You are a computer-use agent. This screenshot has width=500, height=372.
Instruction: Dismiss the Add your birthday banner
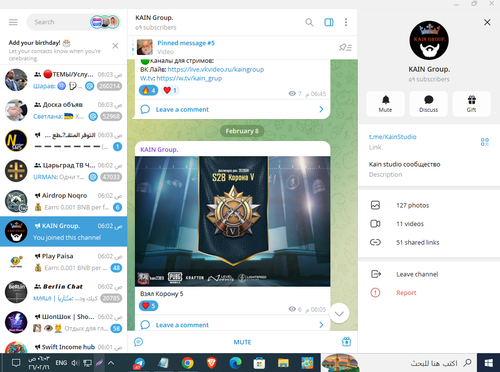[x=115, y=46]
